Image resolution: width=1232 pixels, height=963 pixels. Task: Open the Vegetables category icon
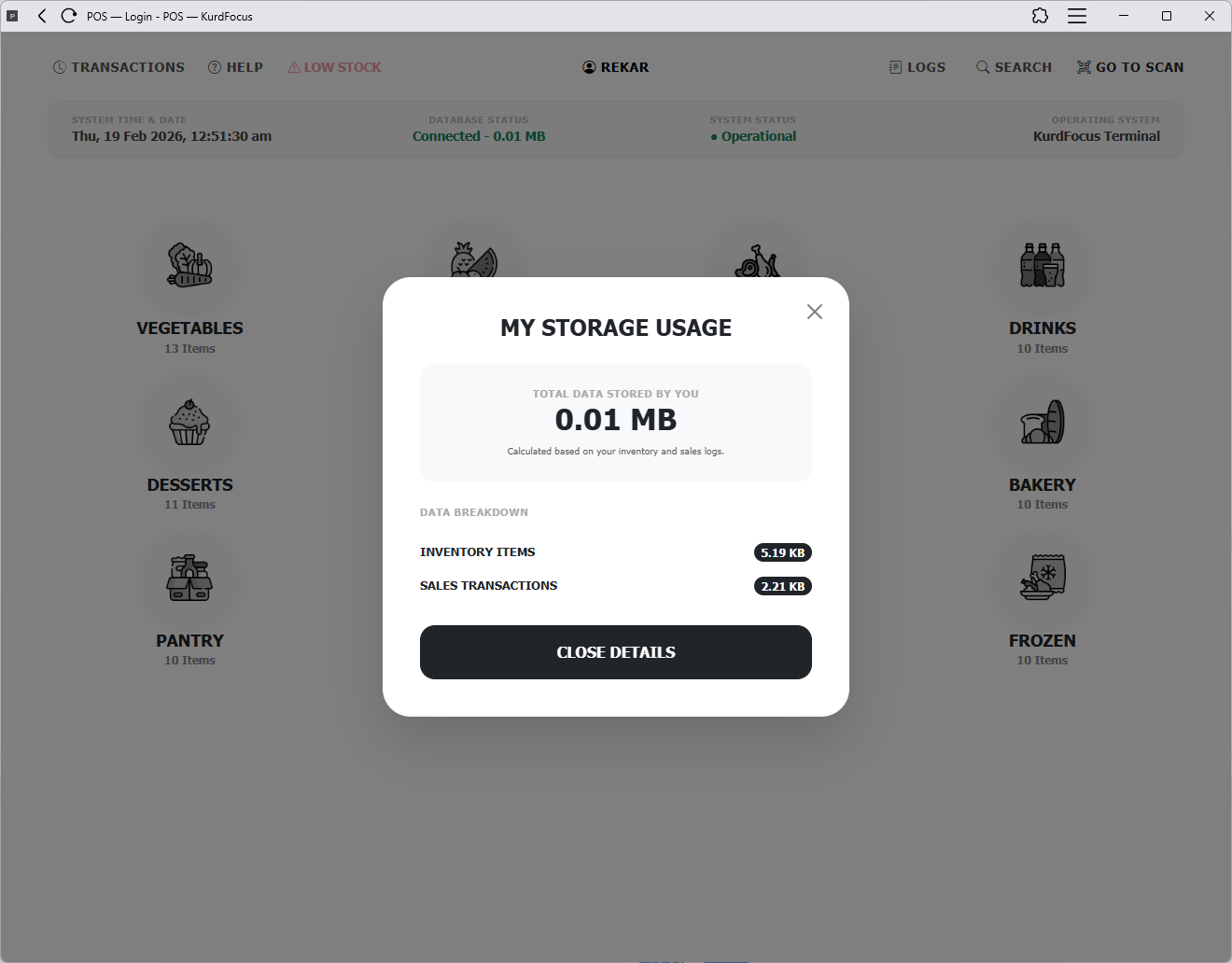coord(189,266)
